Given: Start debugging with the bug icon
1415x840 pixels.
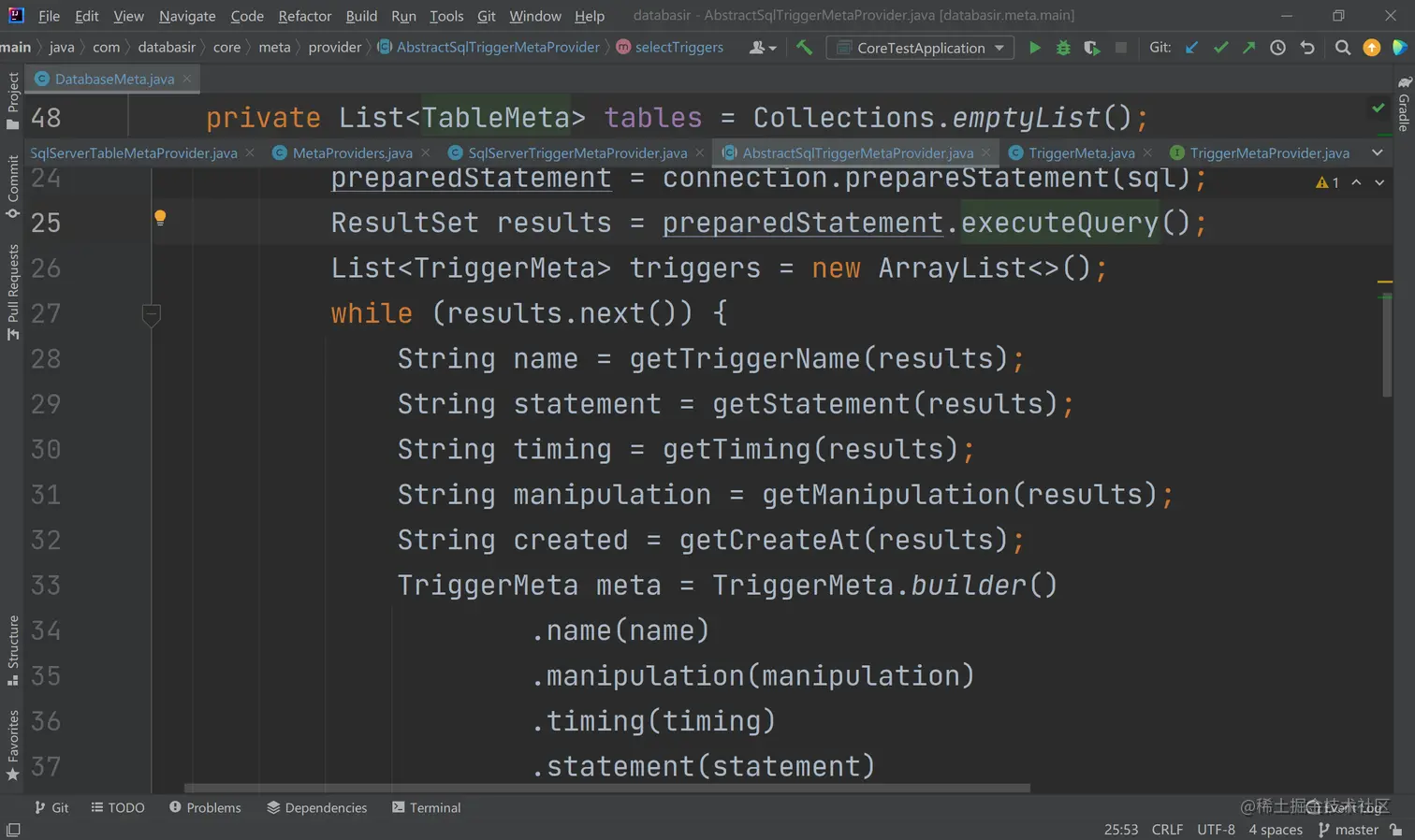Looking at the screenshot, I should pyautogui.click(x=1063, y=48).
